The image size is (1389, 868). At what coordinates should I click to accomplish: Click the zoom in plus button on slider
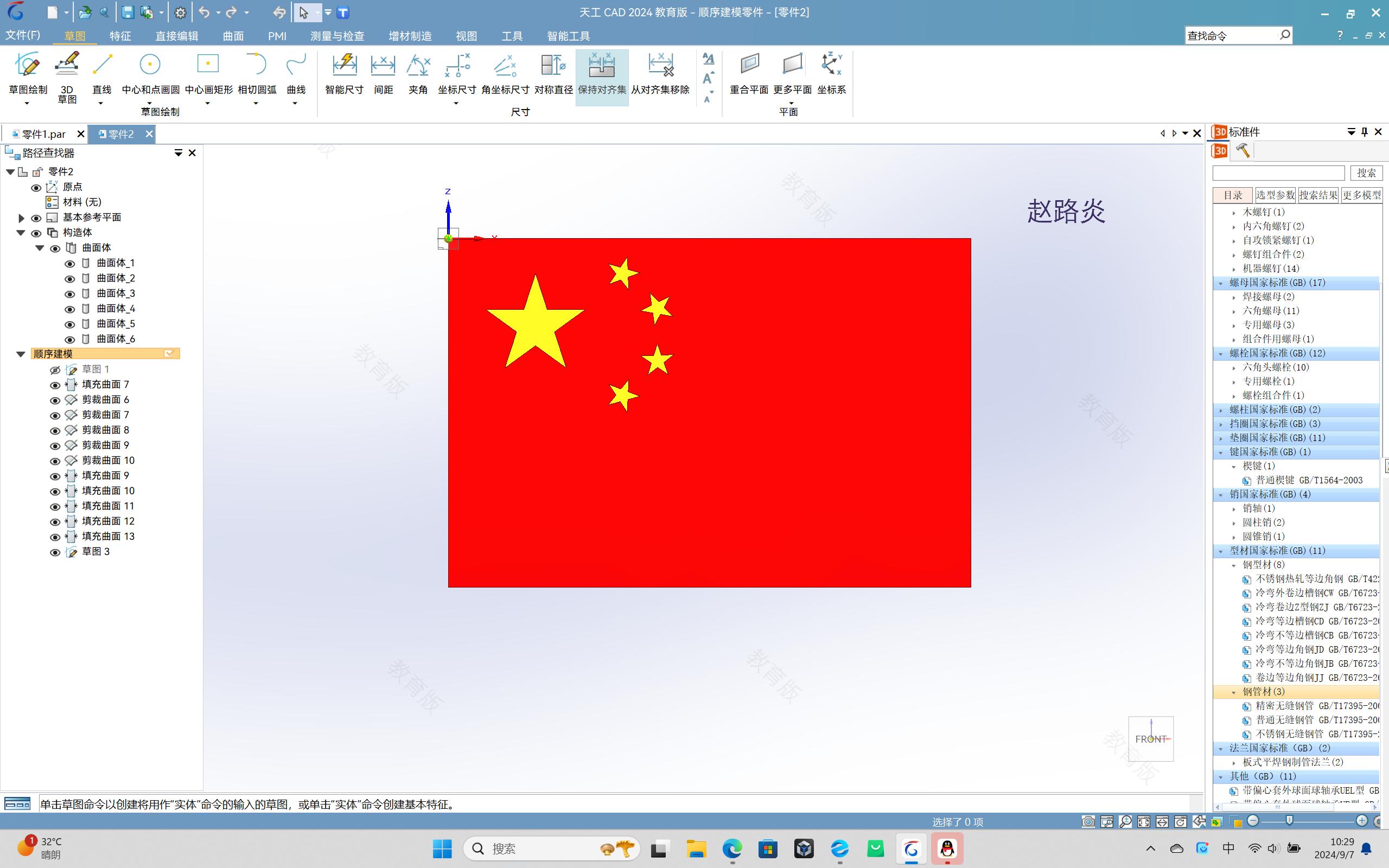tap(1361, 821)
